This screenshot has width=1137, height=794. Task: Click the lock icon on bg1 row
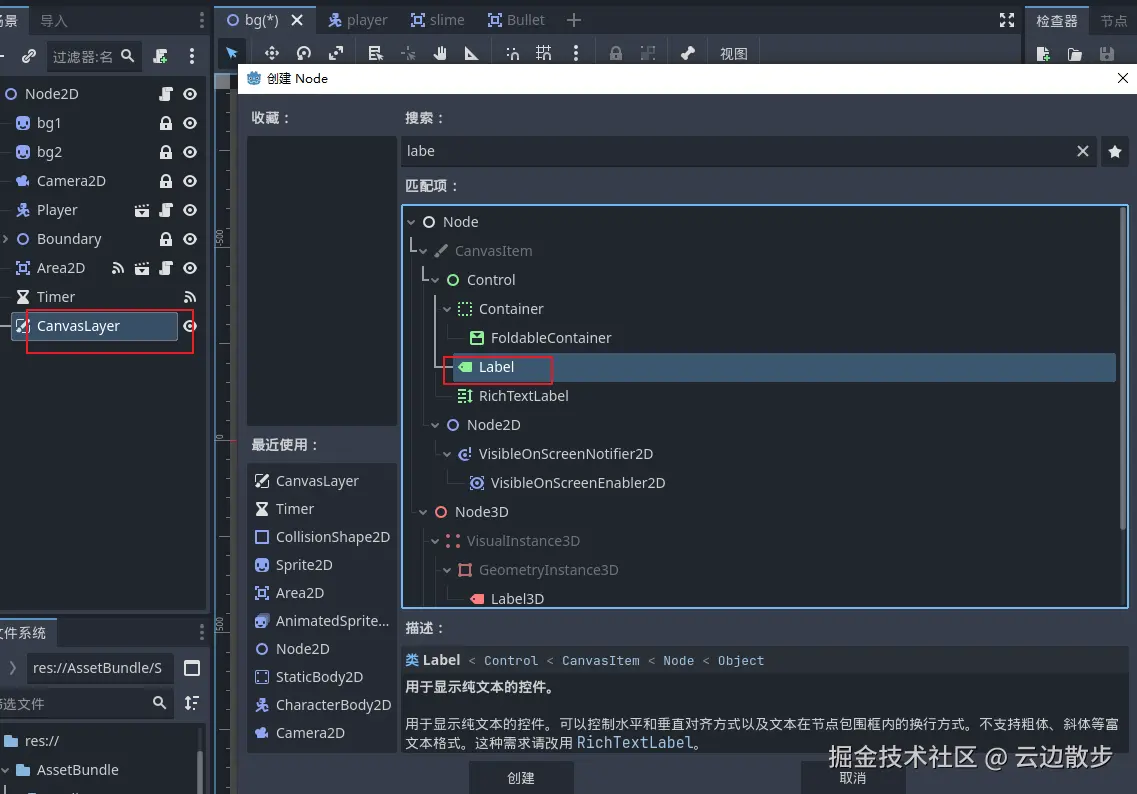pyautogui.click(x=166, y=123)
